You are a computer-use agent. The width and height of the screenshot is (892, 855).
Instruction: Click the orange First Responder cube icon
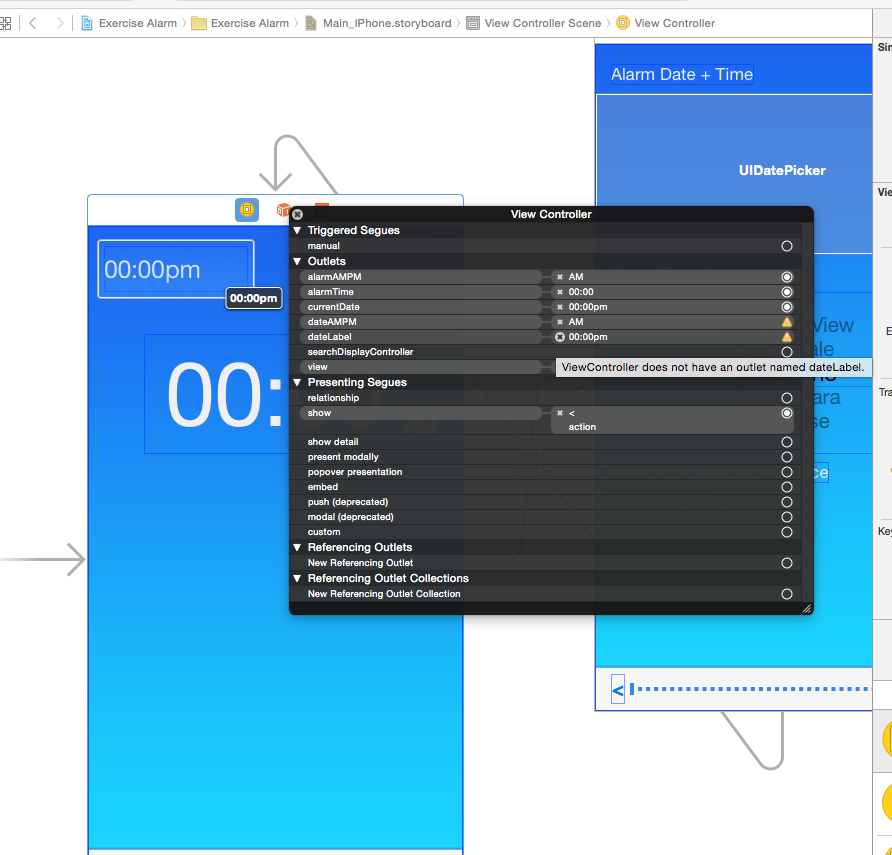[x=283, y=210]
